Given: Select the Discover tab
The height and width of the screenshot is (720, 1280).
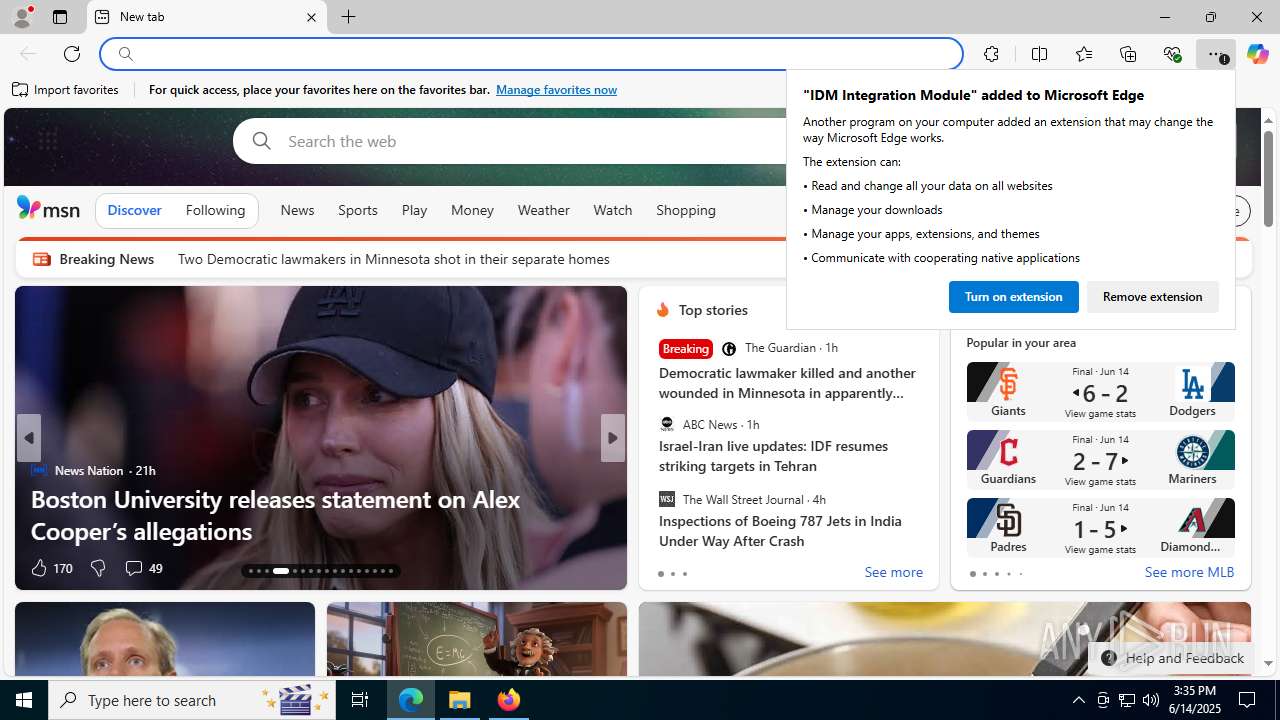Looking at the screenshot, I should [x=134, y=210].
